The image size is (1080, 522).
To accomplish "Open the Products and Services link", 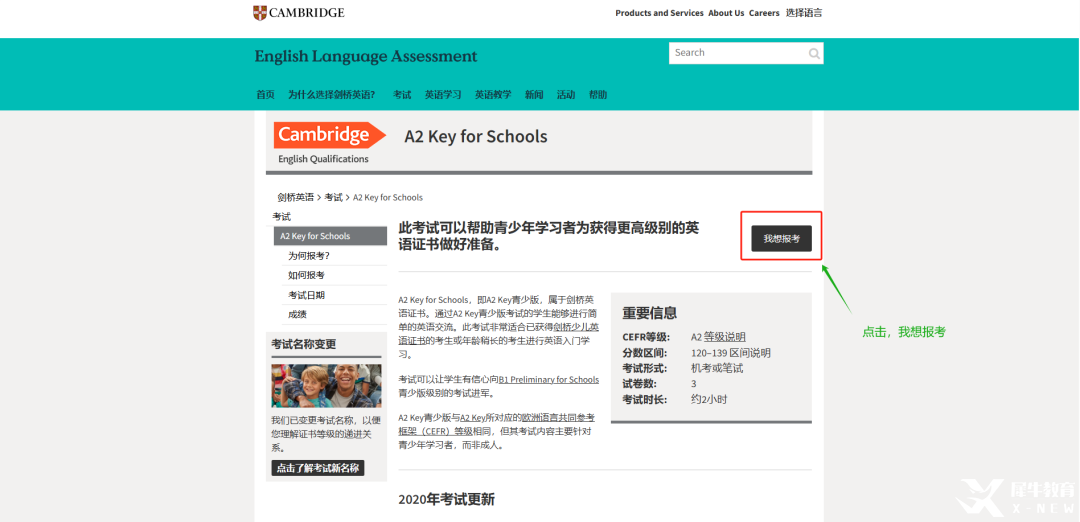I will pos(659,13).
